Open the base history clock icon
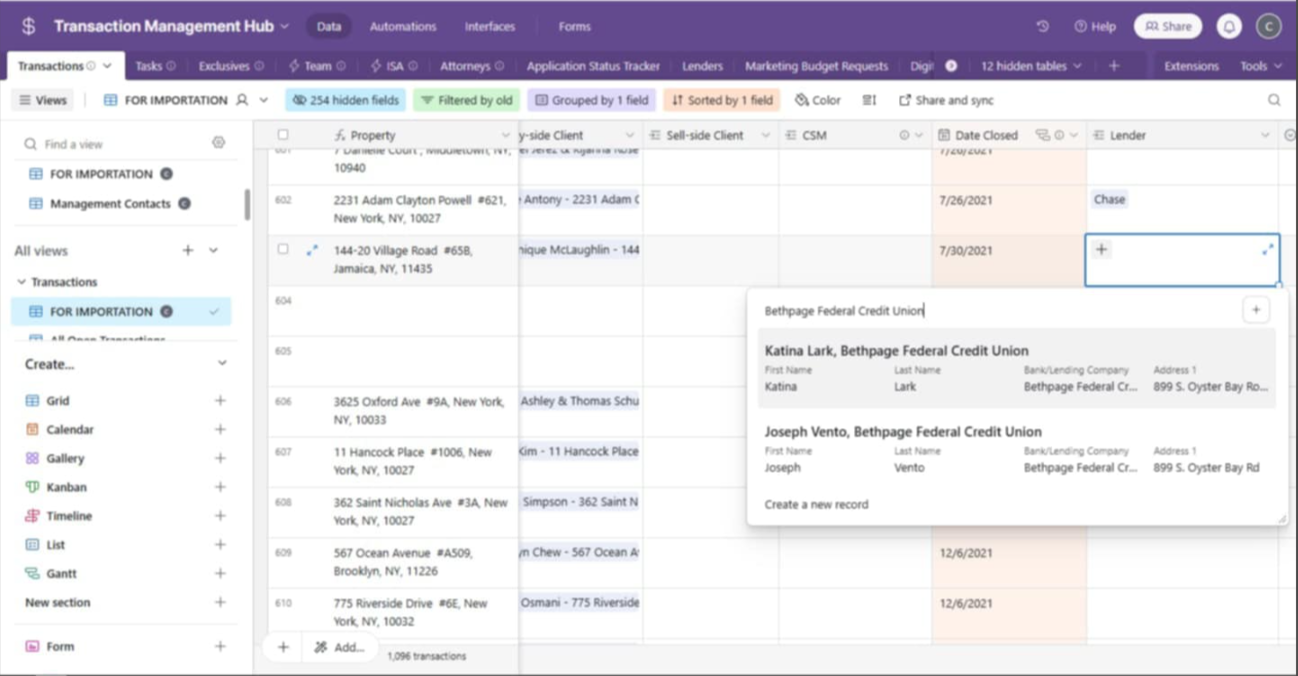This screenshot has width=1298, height=676. coord(1042,27)
